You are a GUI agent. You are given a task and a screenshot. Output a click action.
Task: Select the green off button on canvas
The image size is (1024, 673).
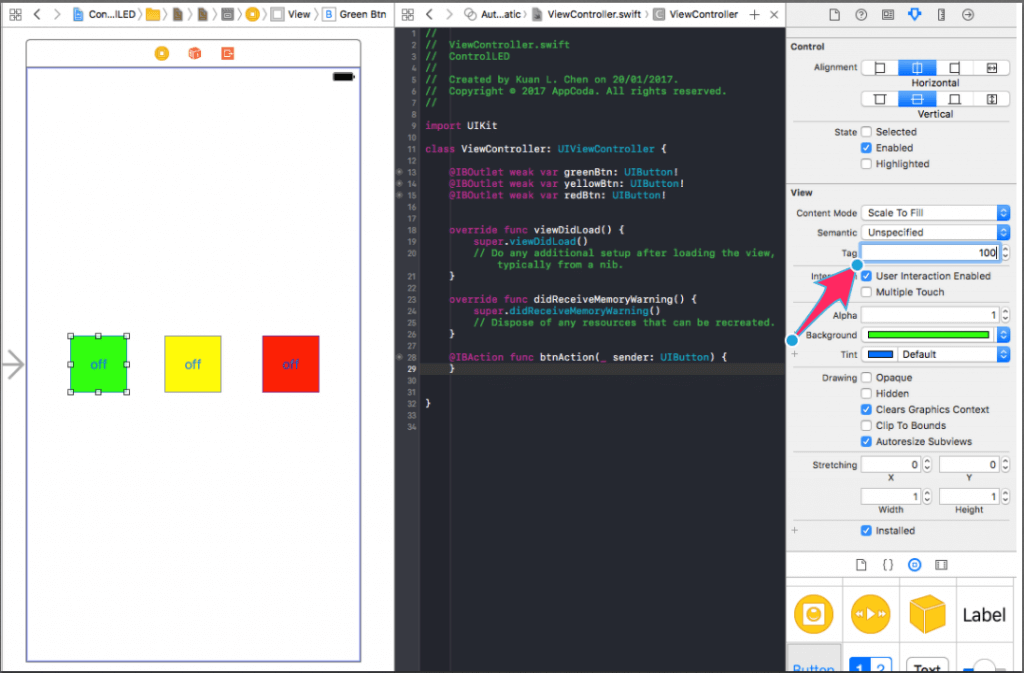pos(99,364)
